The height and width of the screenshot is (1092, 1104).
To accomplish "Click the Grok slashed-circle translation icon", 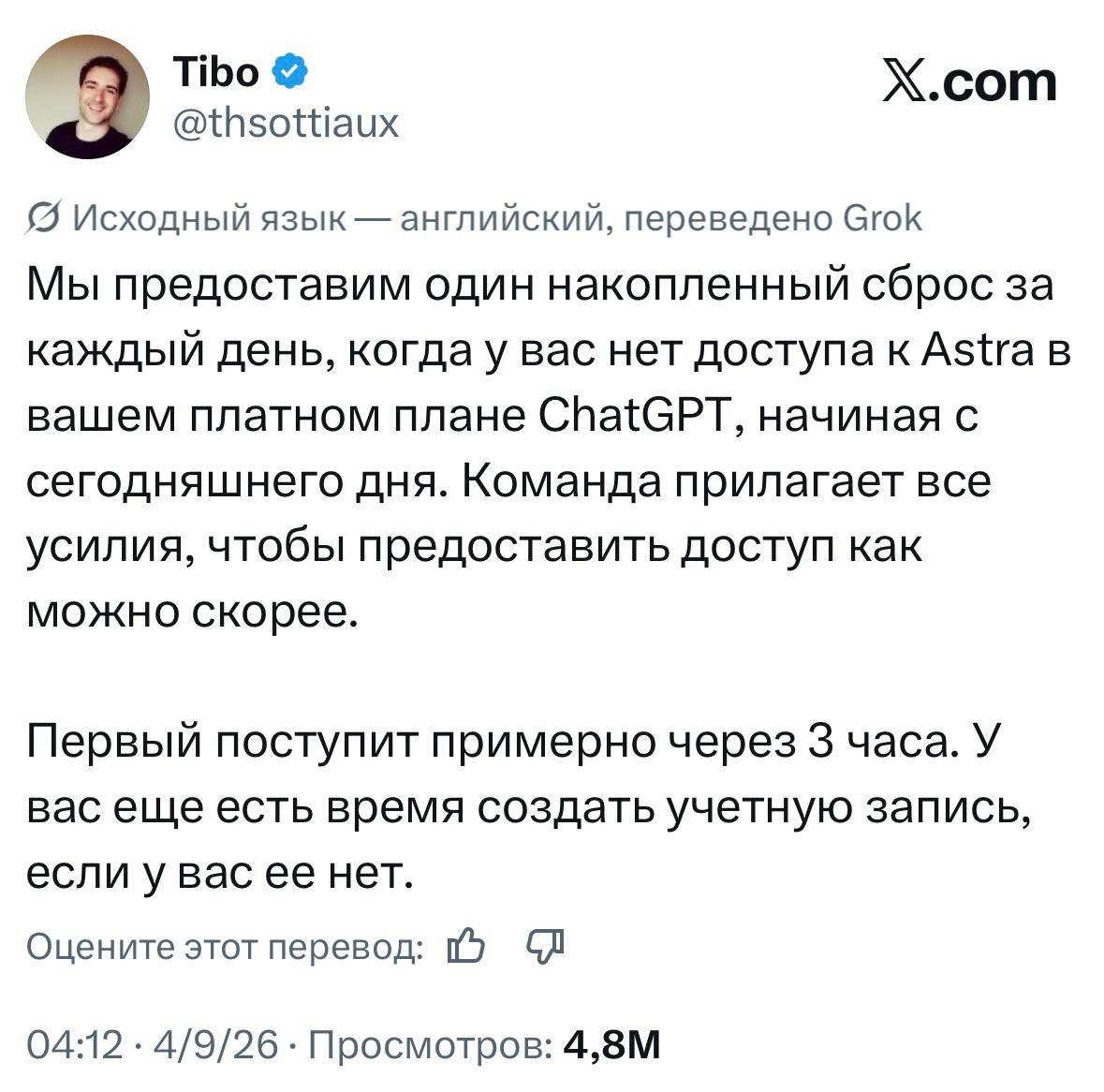I will 44,217.
